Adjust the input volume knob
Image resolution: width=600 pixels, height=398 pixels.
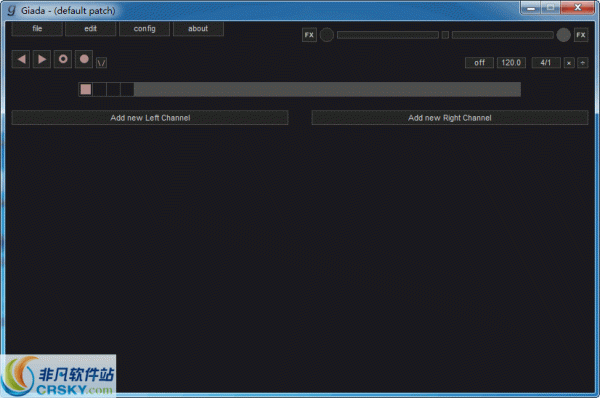click(327, 35)
